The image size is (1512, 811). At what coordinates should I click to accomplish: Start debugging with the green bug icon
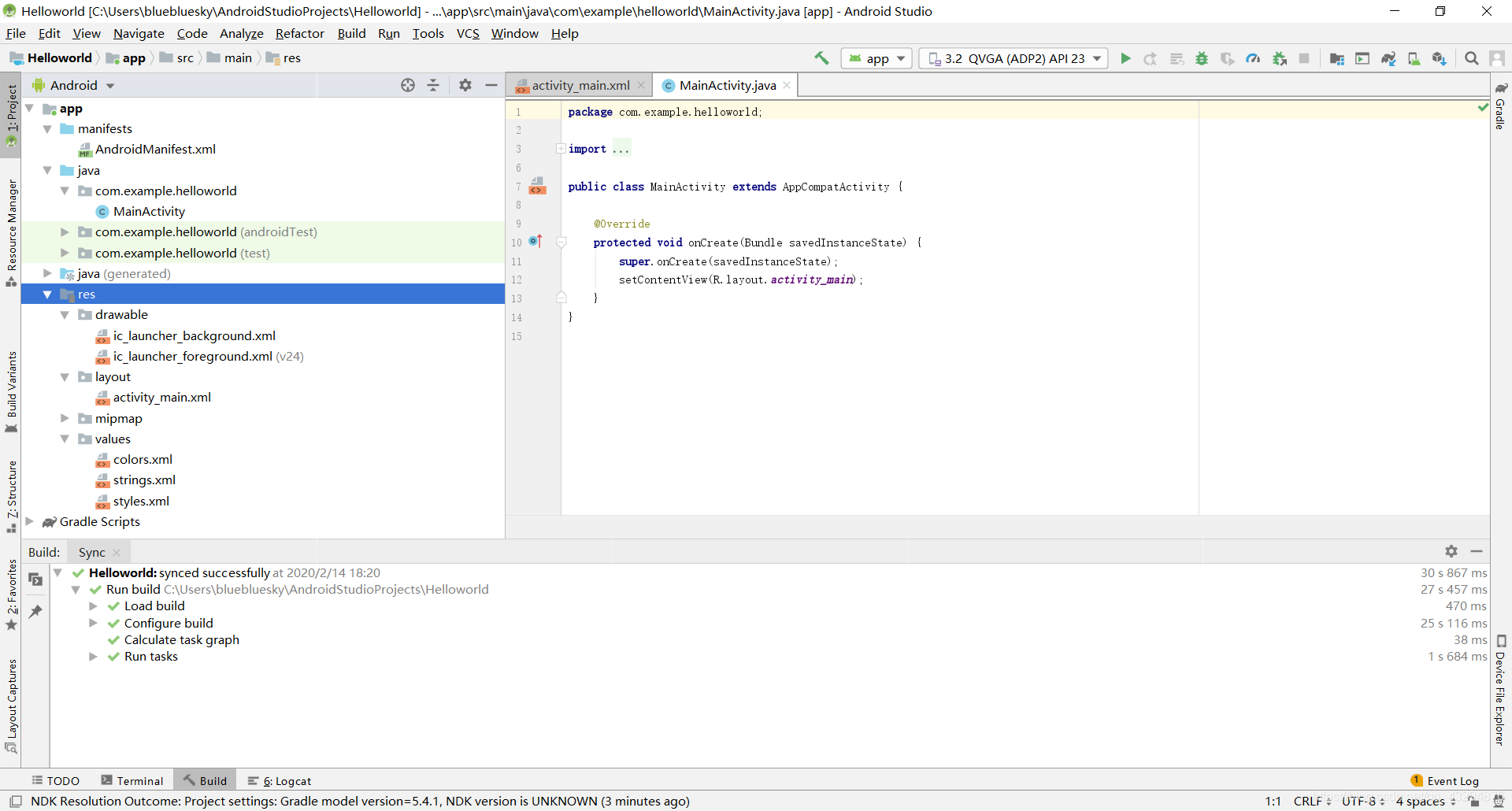1202,58
